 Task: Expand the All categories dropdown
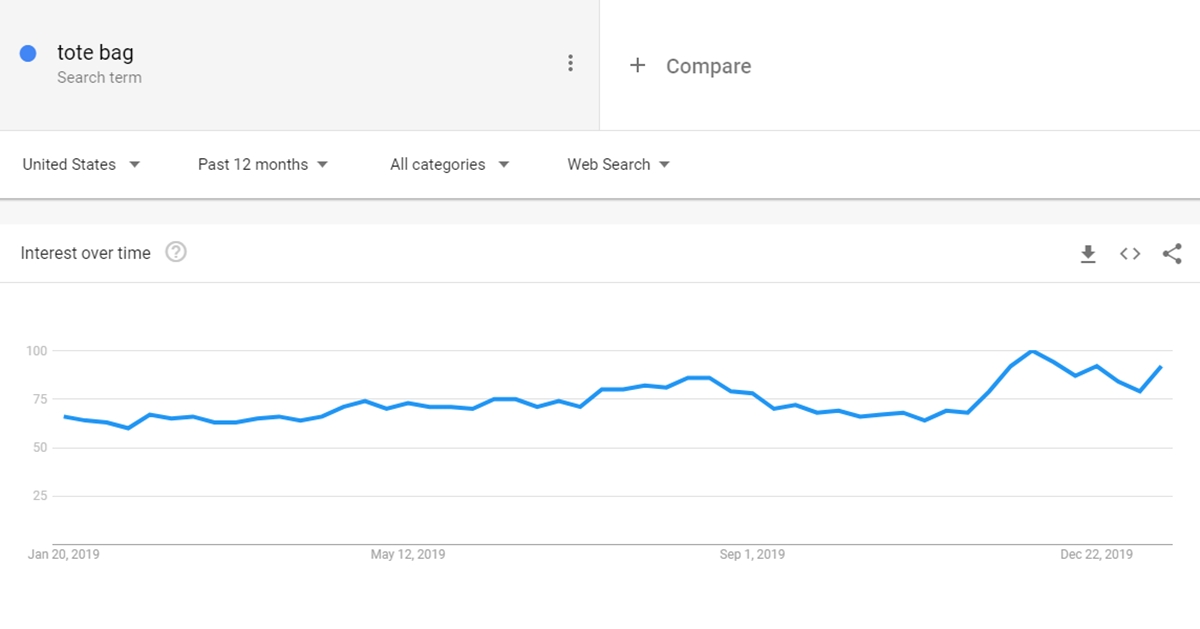coord(449,164)
